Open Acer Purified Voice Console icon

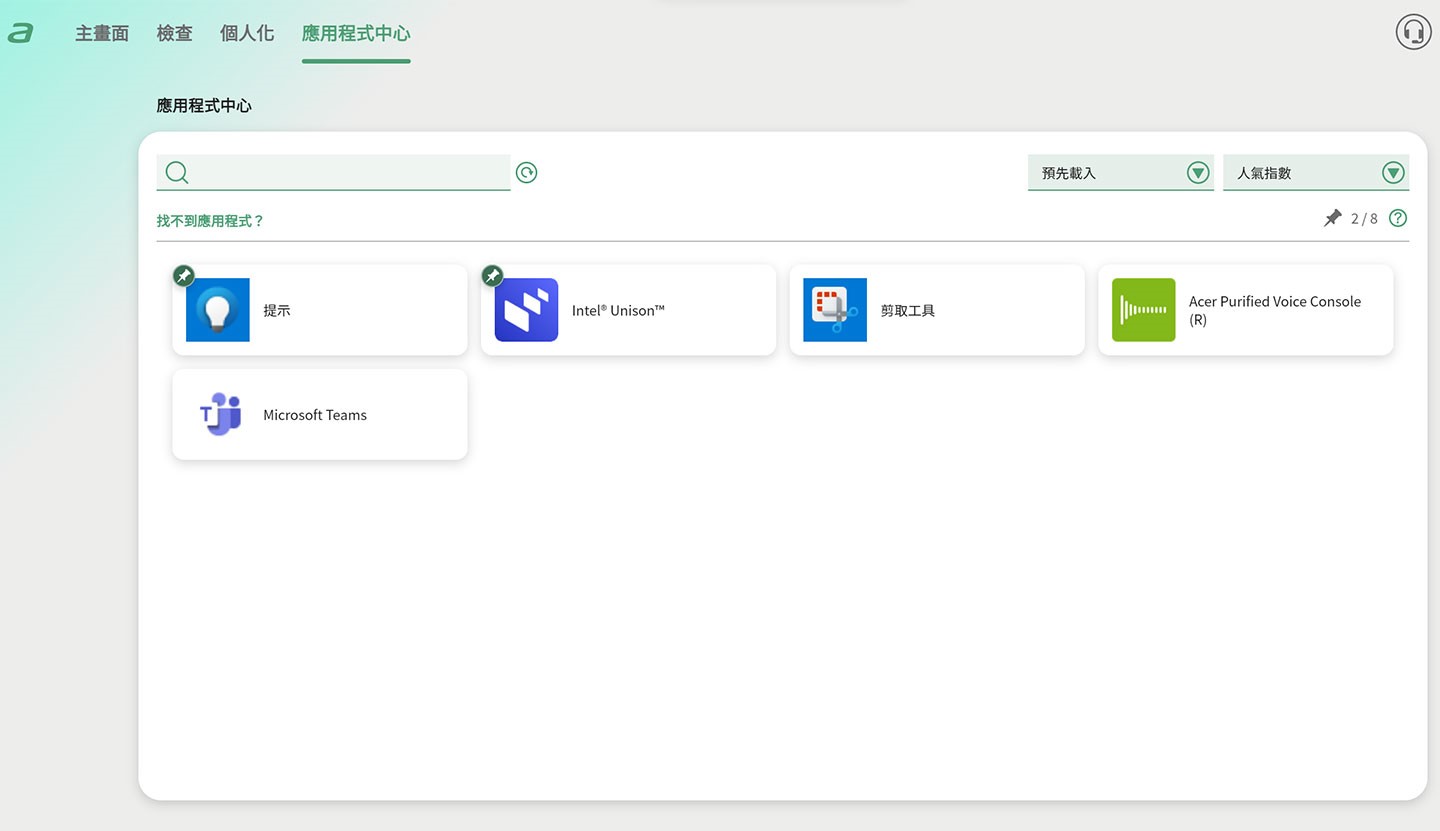1143,310
